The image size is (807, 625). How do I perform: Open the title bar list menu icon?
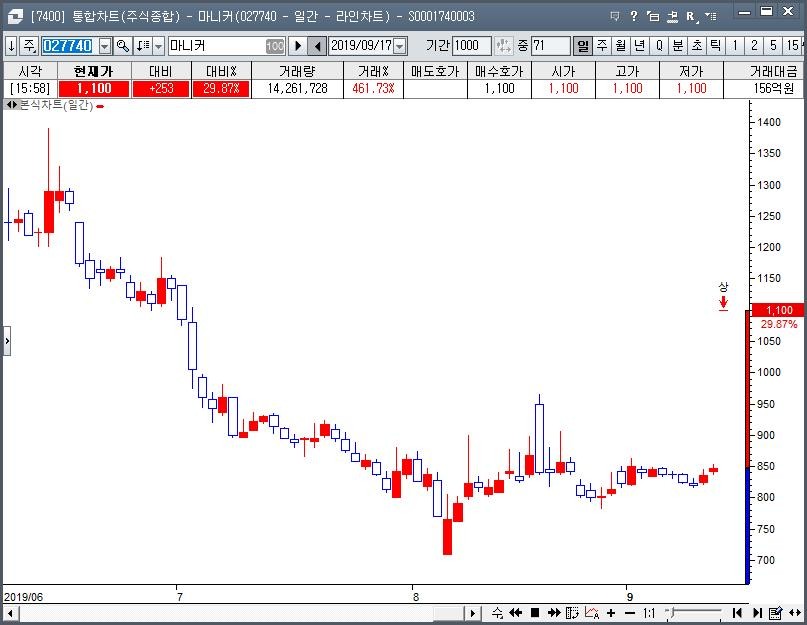coord(711,16)
